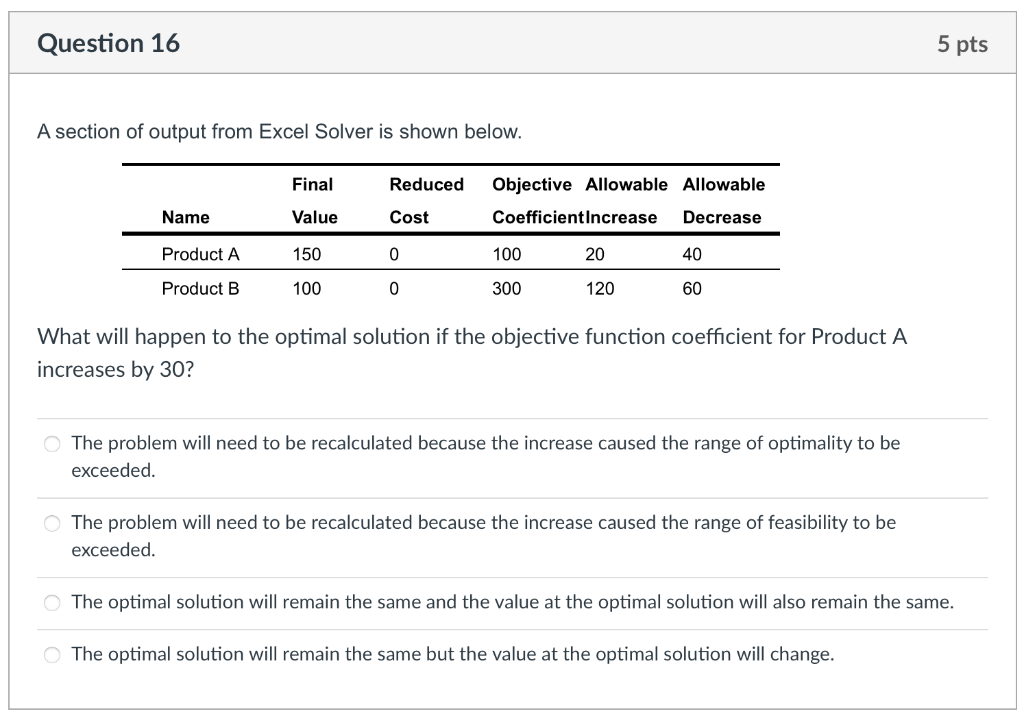The height and width of the screenshot is (718, 1024).
Task: Click the Objective Coefficient column header
Action: [531, 200]
